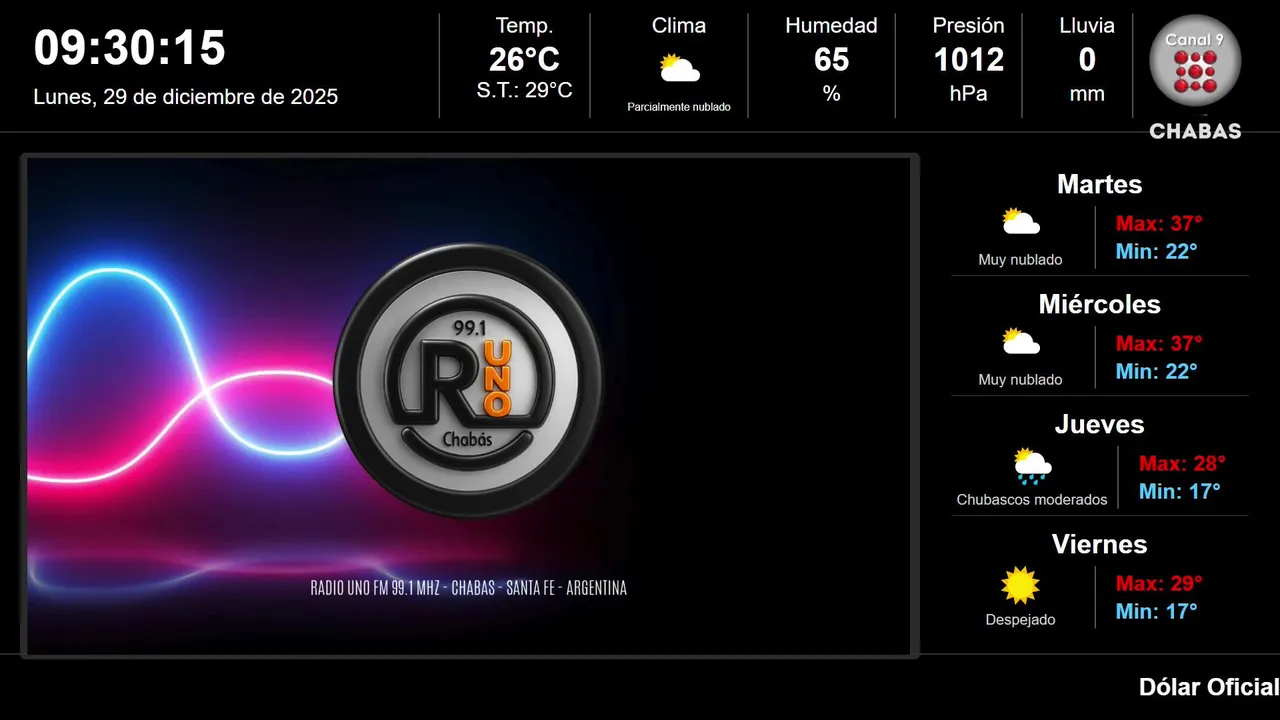Click the mm unit under Lluvia

coord(1087,94)
